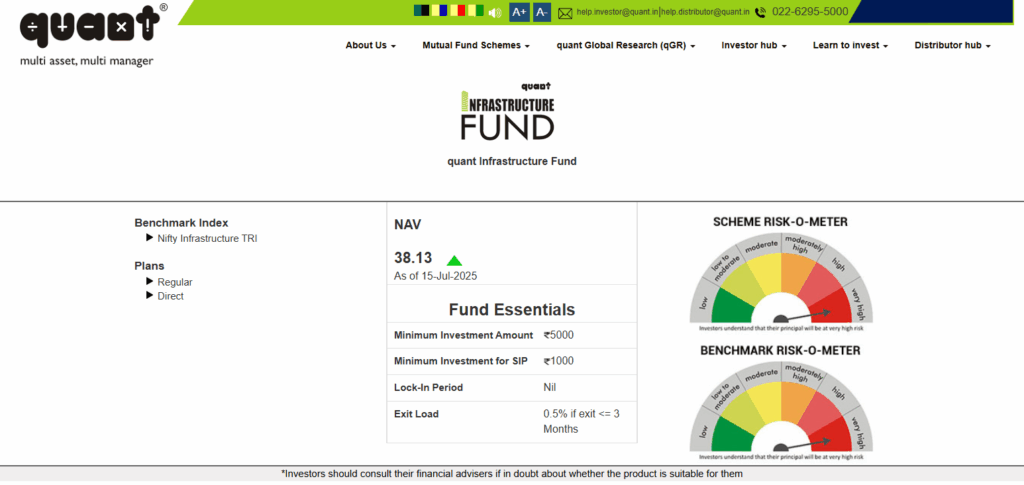This screenshot has height=485, width=1024.
Task: Toggle the speaker audio icon
Action: (x=495, y=12)
